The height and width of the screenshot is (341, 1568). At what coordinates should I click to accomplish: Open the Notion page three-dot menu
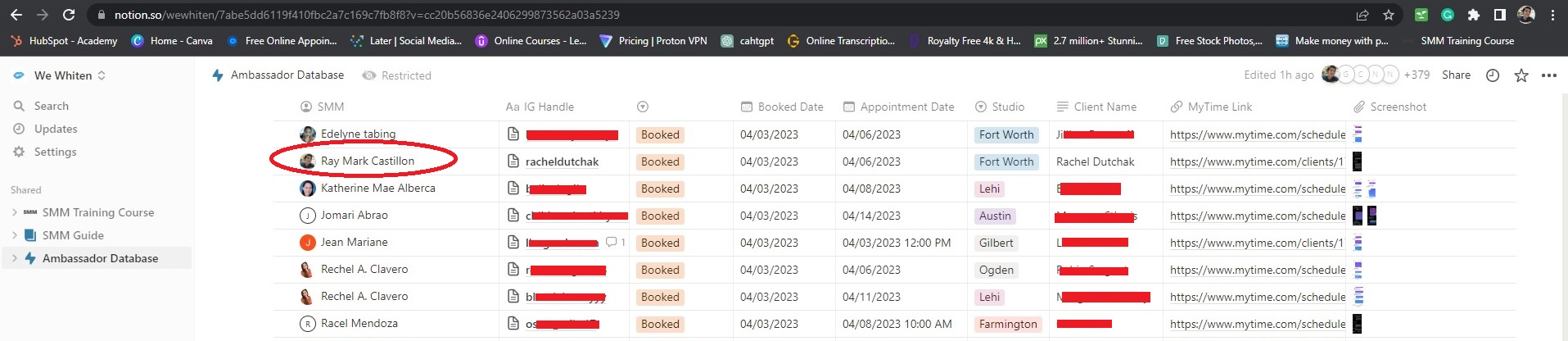(x=1548, y=75)
